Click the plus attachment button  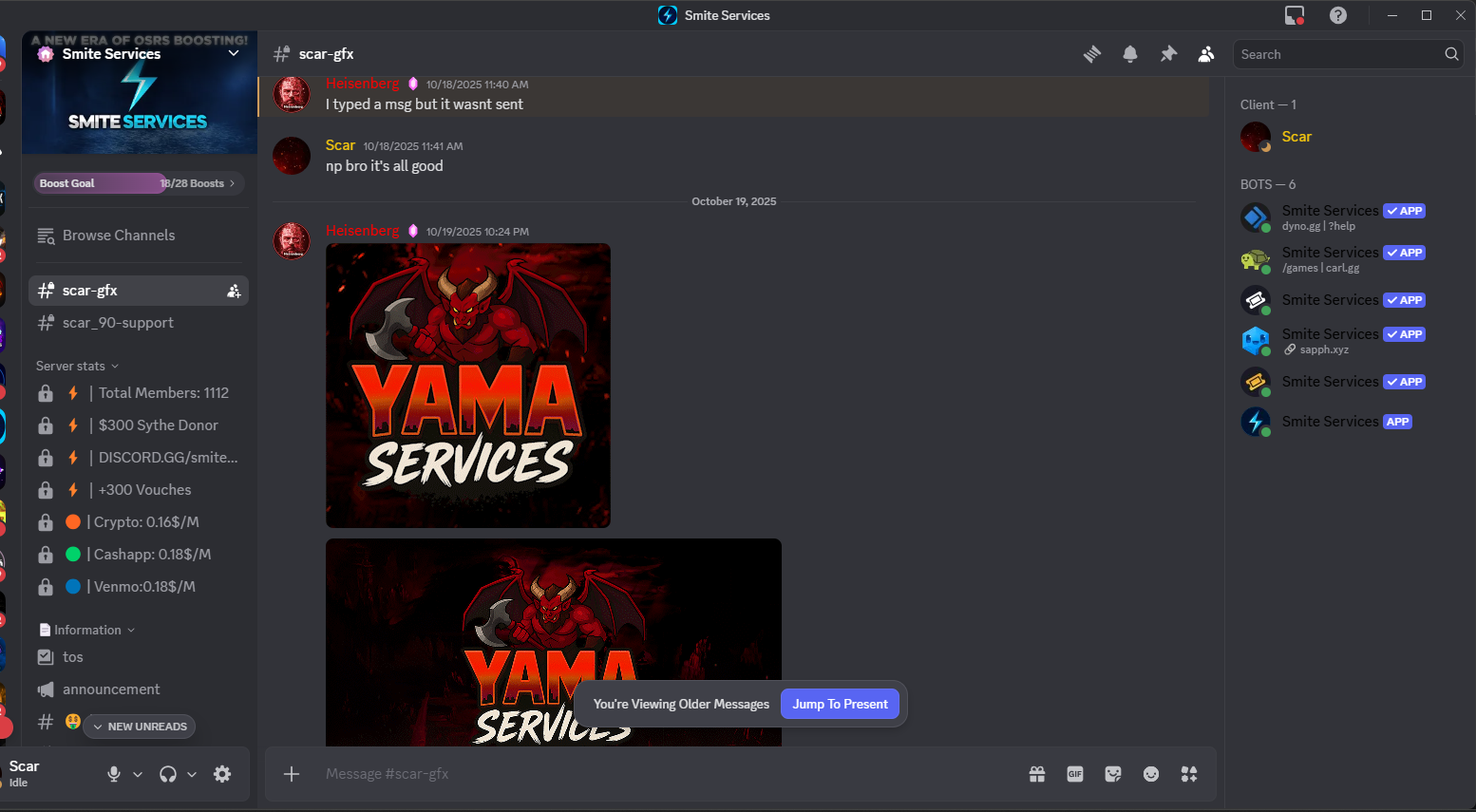pos(292,774)
